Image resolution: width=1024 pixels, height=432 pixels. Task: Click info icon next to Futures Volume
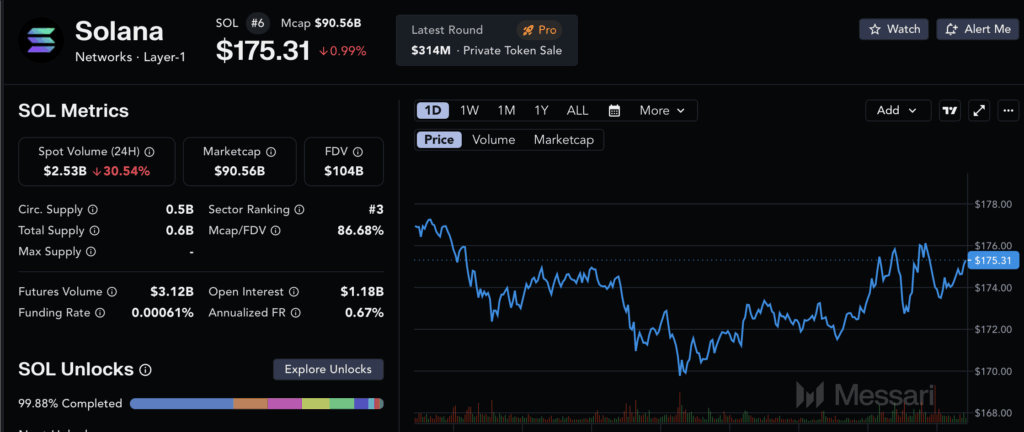[112, 292]
